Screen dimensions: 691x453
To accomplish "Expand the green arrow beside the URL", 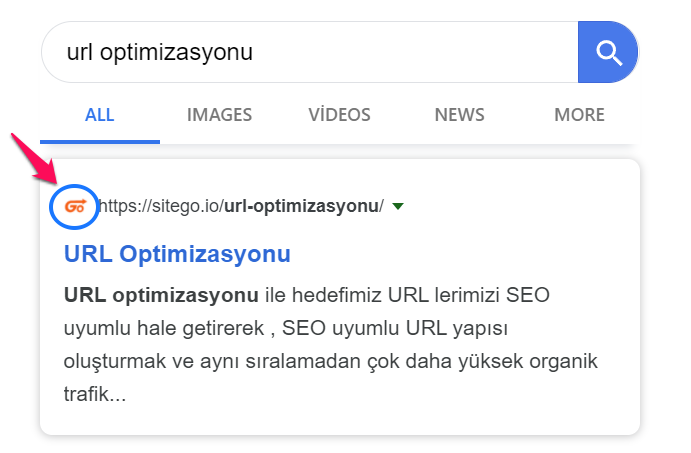I will pos(398,207).
